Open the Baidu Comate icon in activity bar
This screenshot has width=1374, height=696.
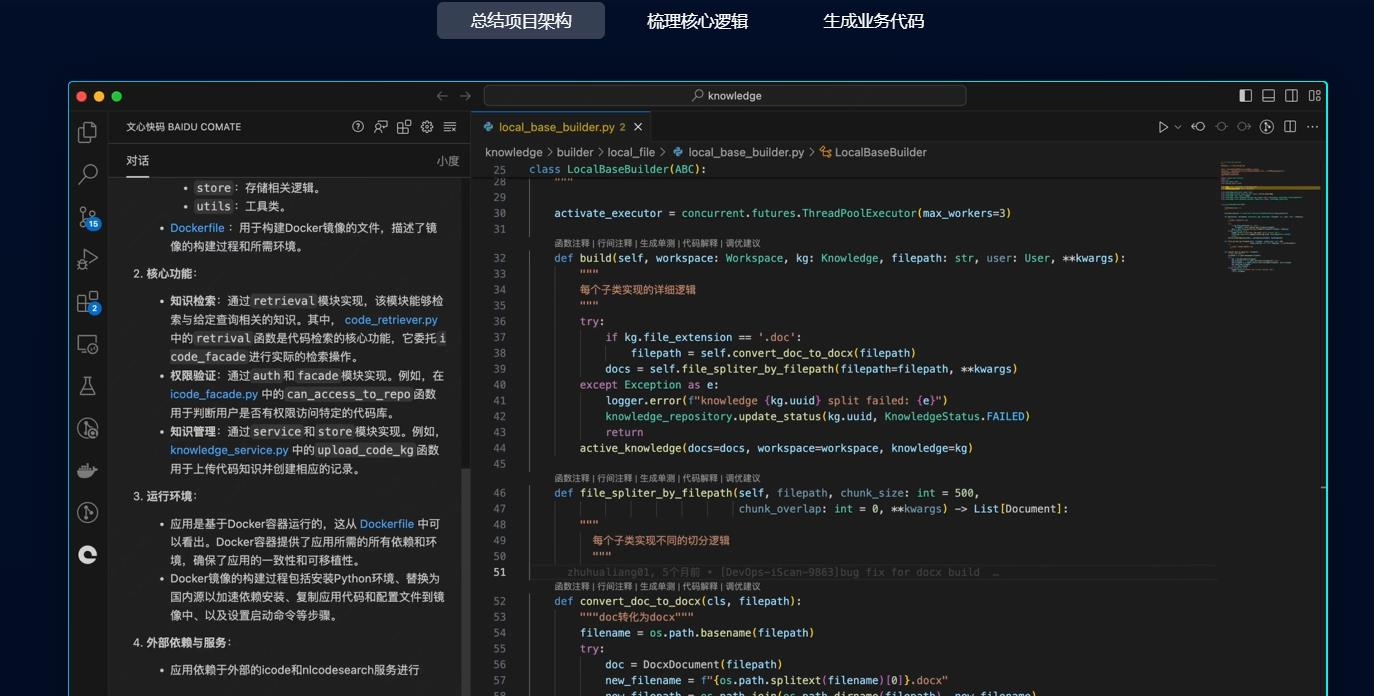88,555
